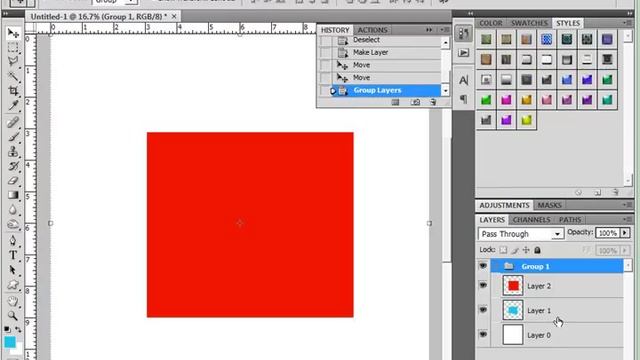640x360 pixels.
Task: Select the Type tool
Action: 13,255
